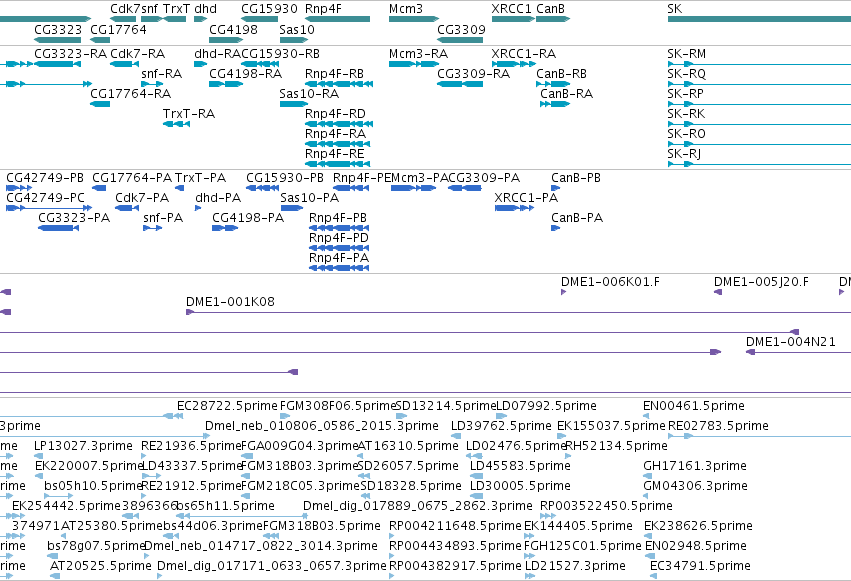The image size is (851, 581).
Task: Click transcript SK-RP
Action: (x=759, y=104)
